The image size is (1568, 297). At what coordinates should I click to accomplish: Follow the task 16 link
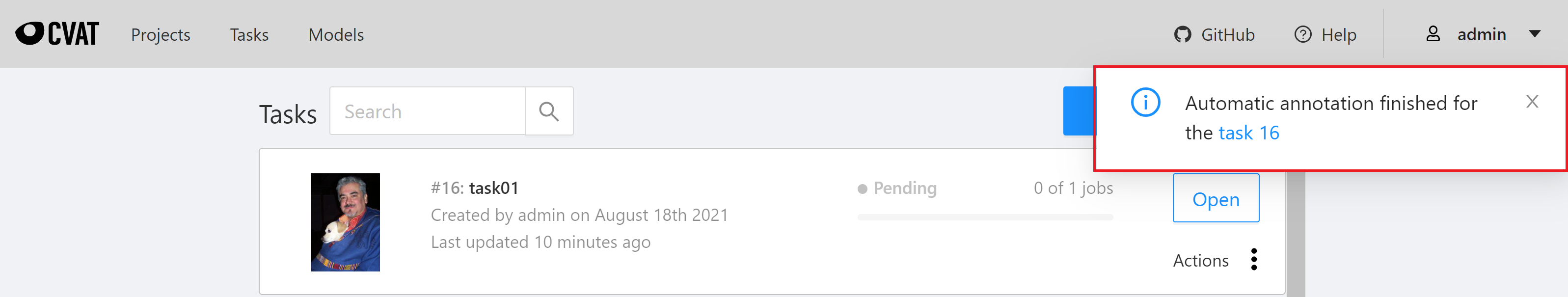click(1248, 133)
